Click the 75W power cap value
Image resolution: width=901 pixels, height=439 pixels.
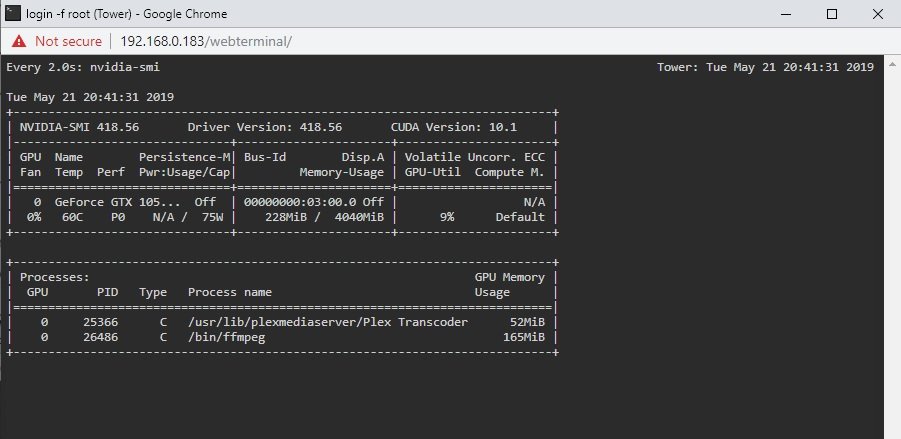213,217
